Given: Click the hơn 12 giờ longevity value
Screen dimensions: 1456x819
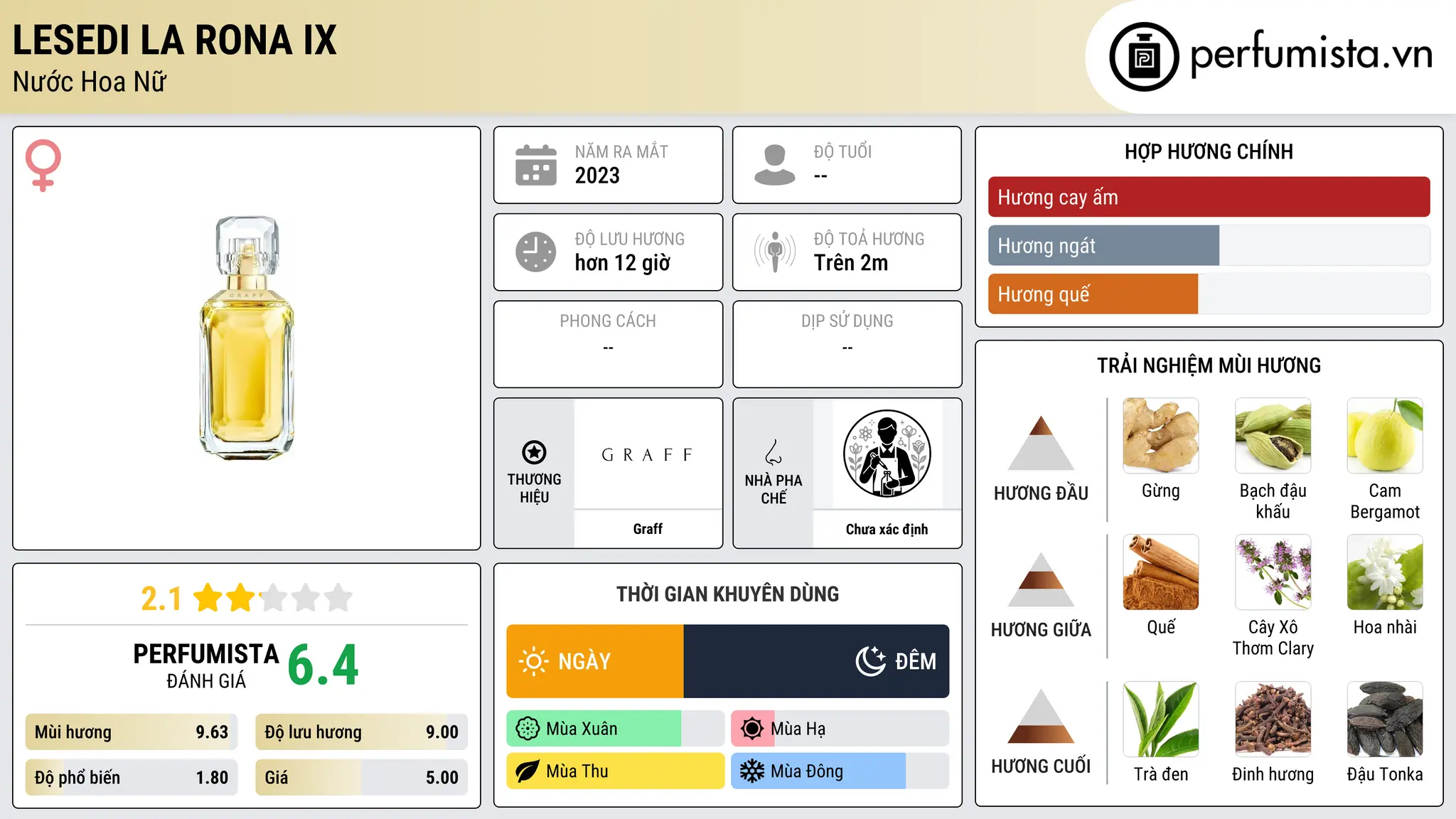Looking at the screenshot, I should [x=622, y=263].
